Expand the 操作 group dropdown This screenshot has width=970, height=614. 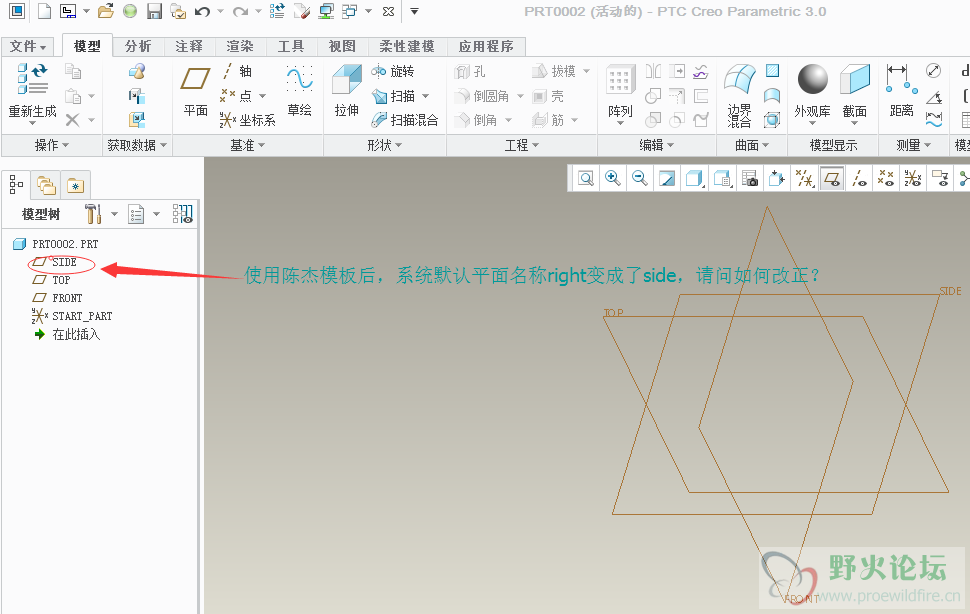(52, 145)
